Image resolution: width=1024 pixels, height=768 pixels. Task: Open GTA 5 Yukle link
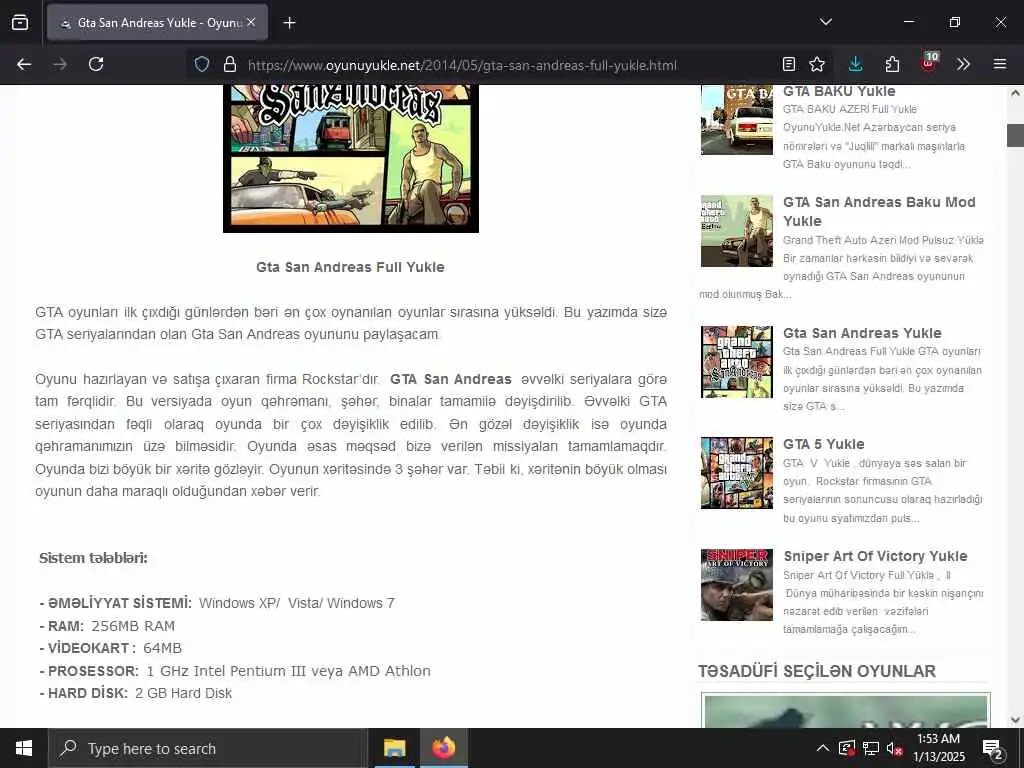(824, 444)
